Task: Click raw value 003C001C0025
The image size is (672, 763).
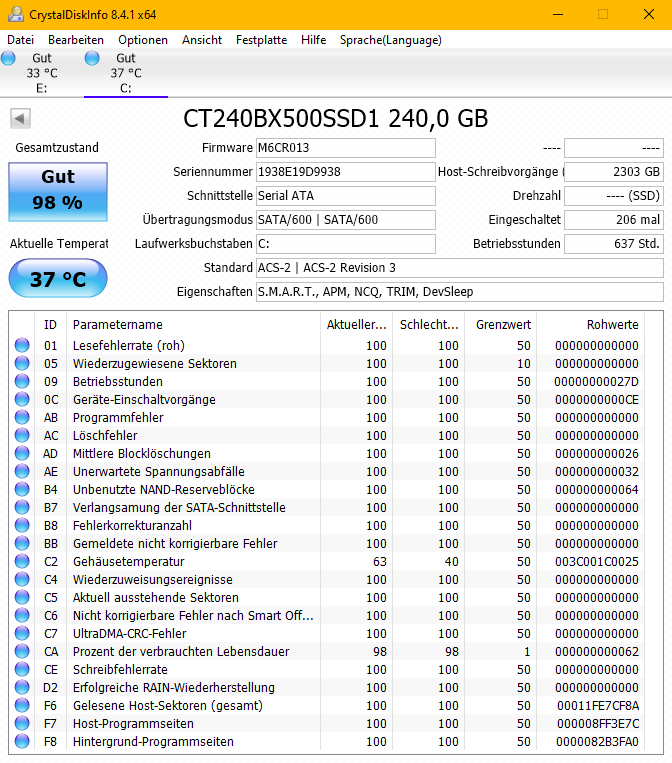Action: pyautogui.click(x=597, y=562)
